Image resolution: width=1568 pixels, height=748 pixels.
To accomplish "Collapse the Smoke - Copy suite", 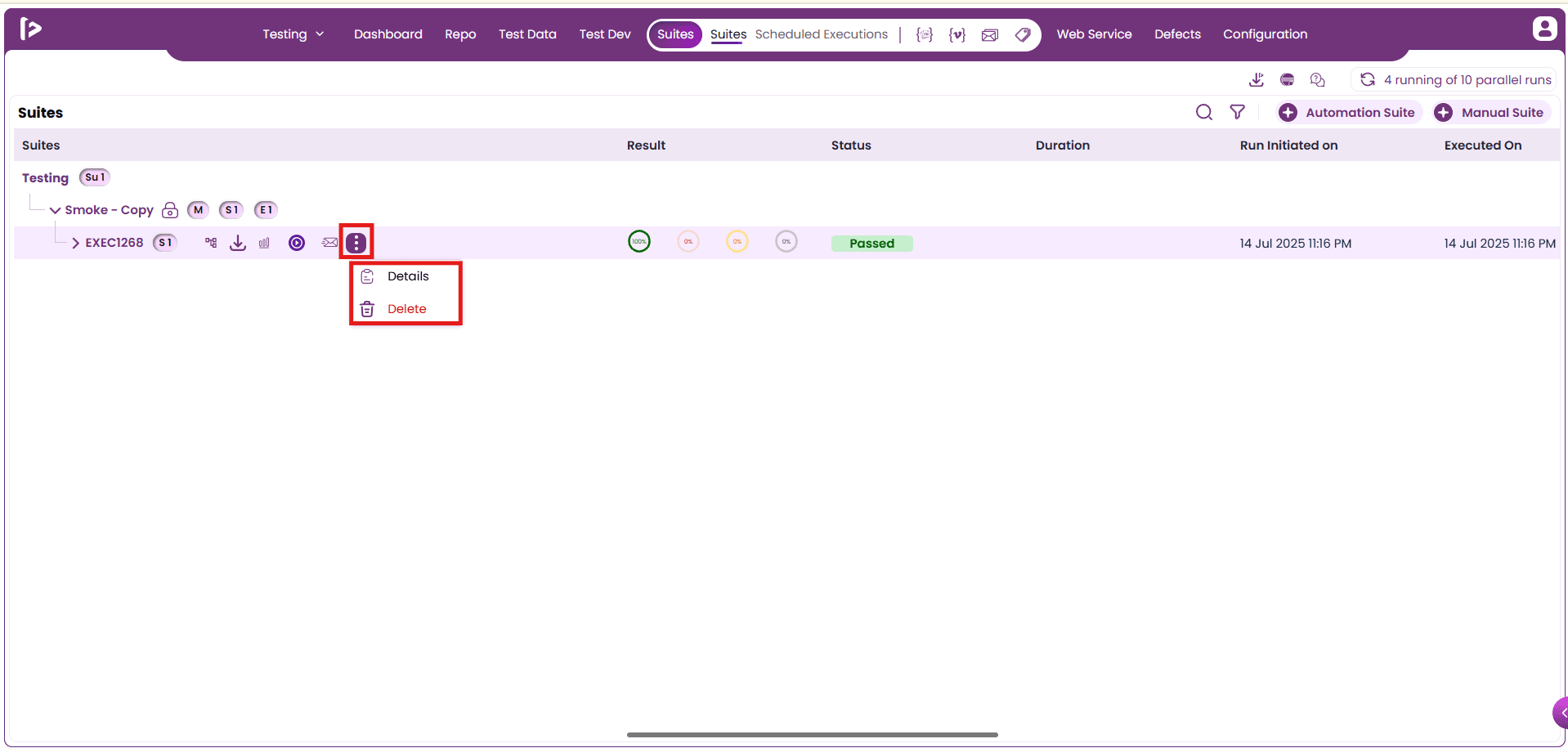I will tap(55, 210).
